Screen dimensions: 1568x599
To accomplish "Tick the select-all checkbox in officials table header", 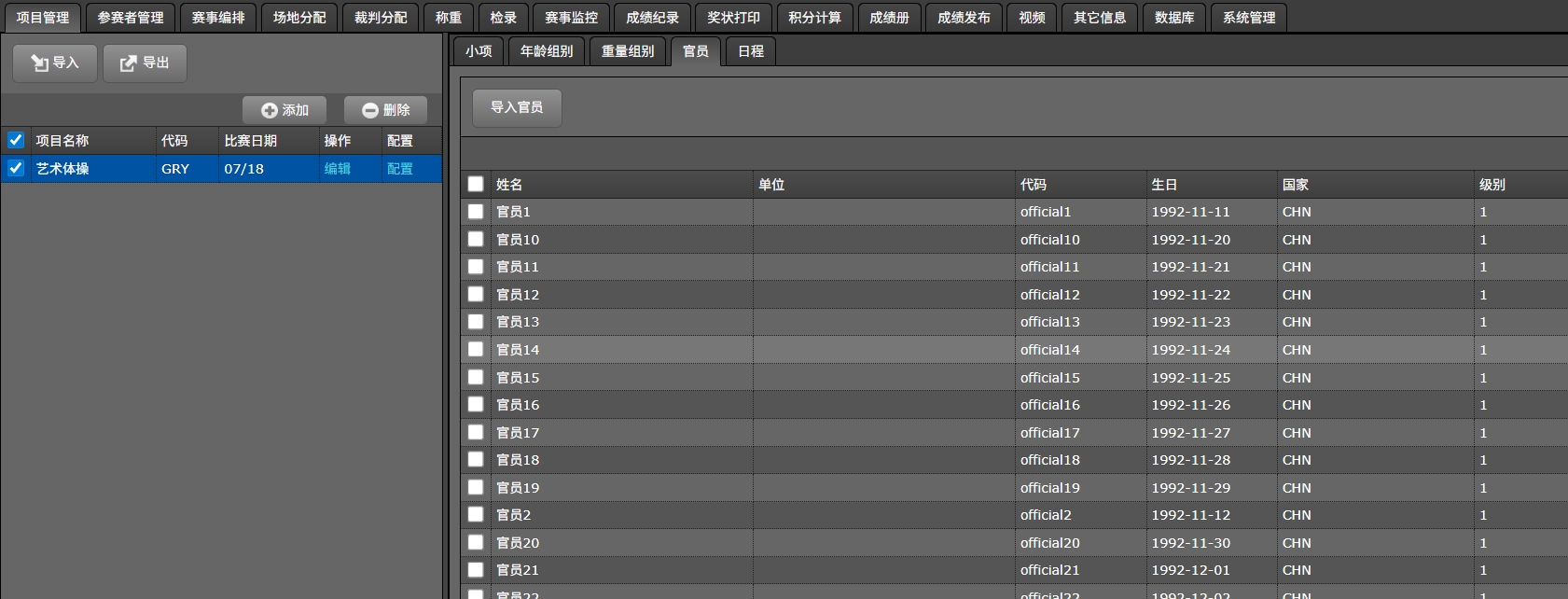I will click(476, 185).
